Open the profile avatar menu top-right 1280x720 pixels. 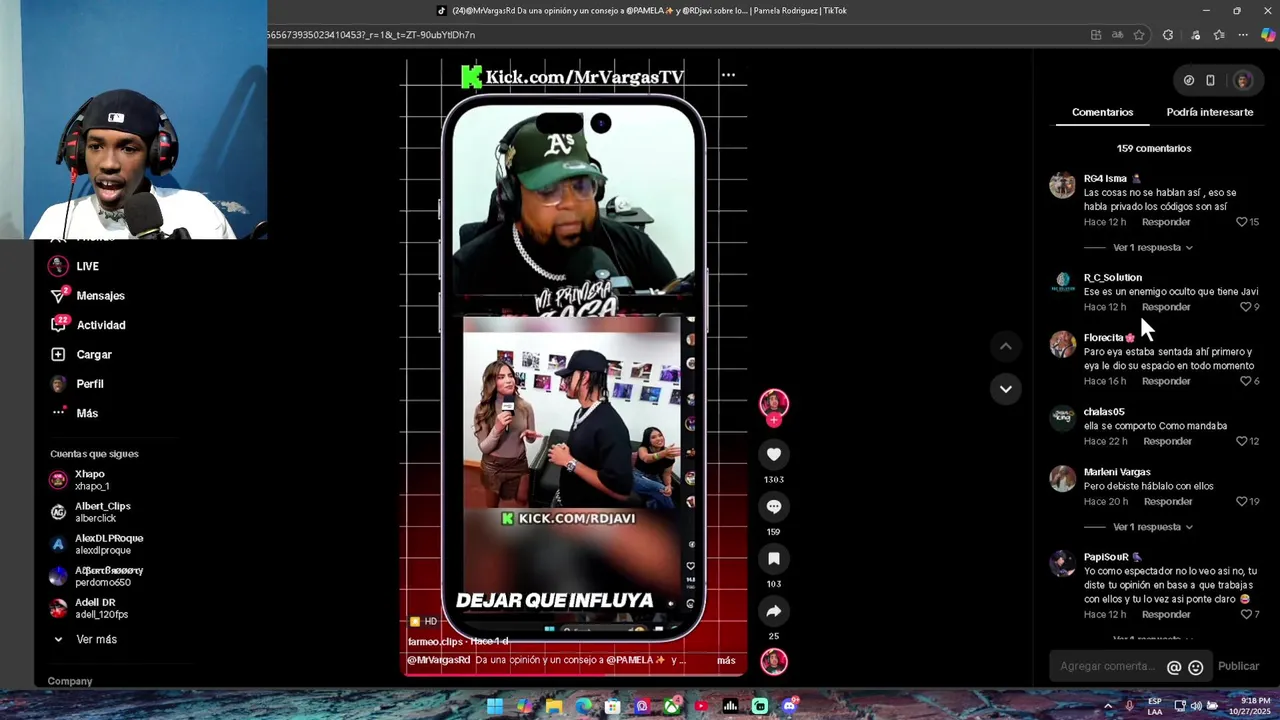tap(1243, 80)
